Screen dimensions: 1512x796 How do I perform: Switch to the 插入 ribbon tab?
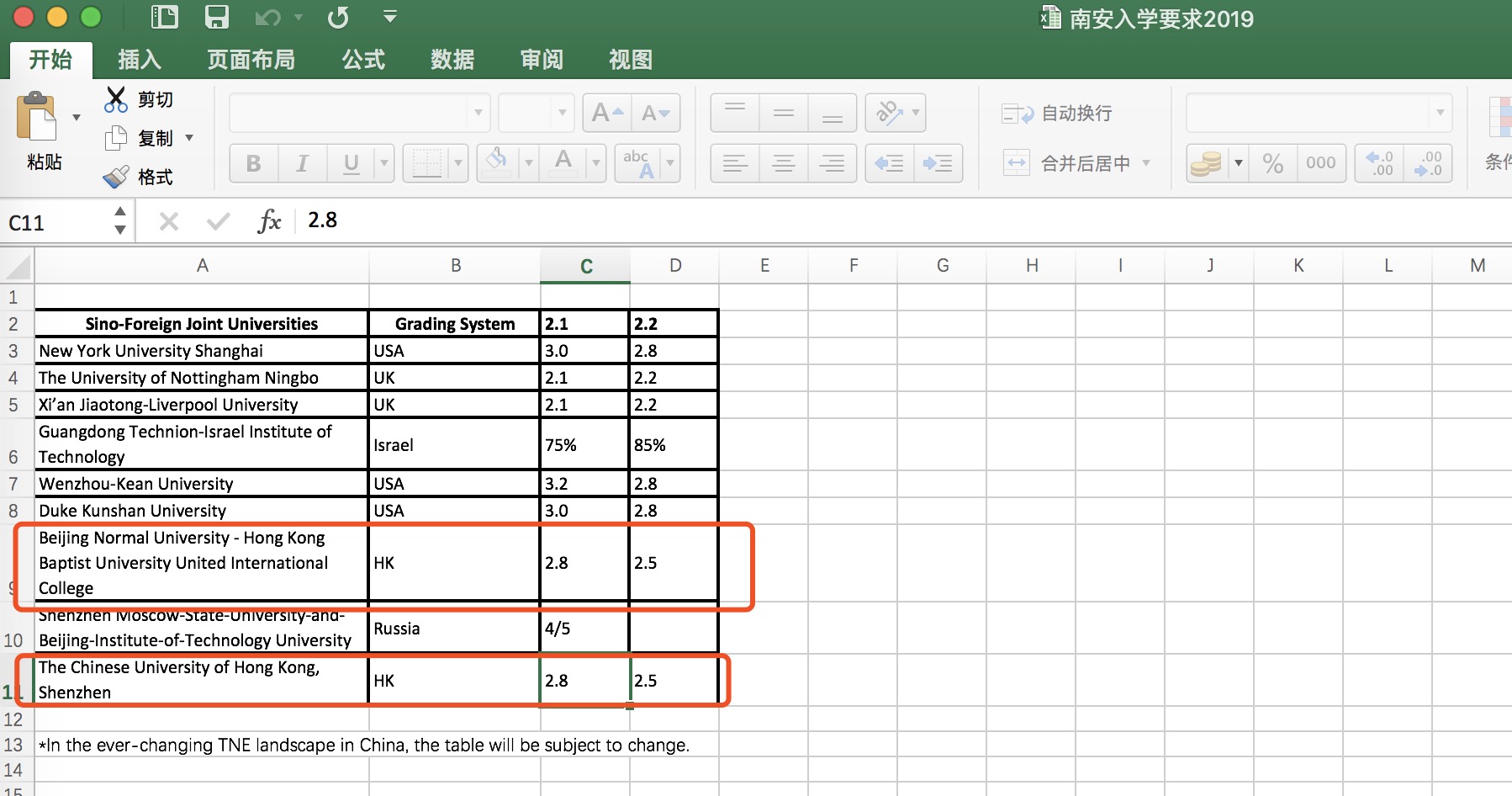pyautogui.click(x=140, y=60)
